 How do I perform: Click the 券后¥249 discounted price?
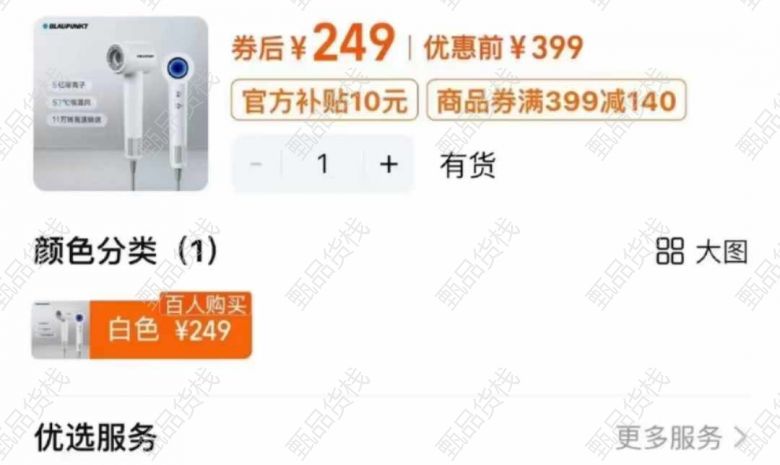313,44
